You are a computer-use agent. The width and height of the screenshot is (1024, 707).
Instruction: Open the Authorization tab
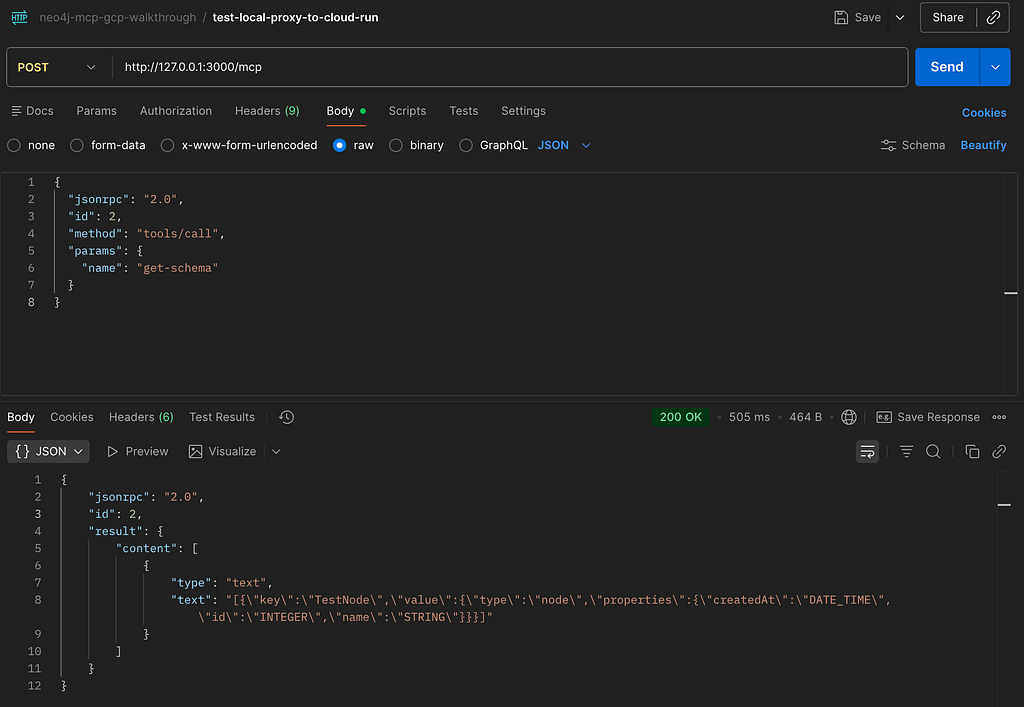coord(176,111)
